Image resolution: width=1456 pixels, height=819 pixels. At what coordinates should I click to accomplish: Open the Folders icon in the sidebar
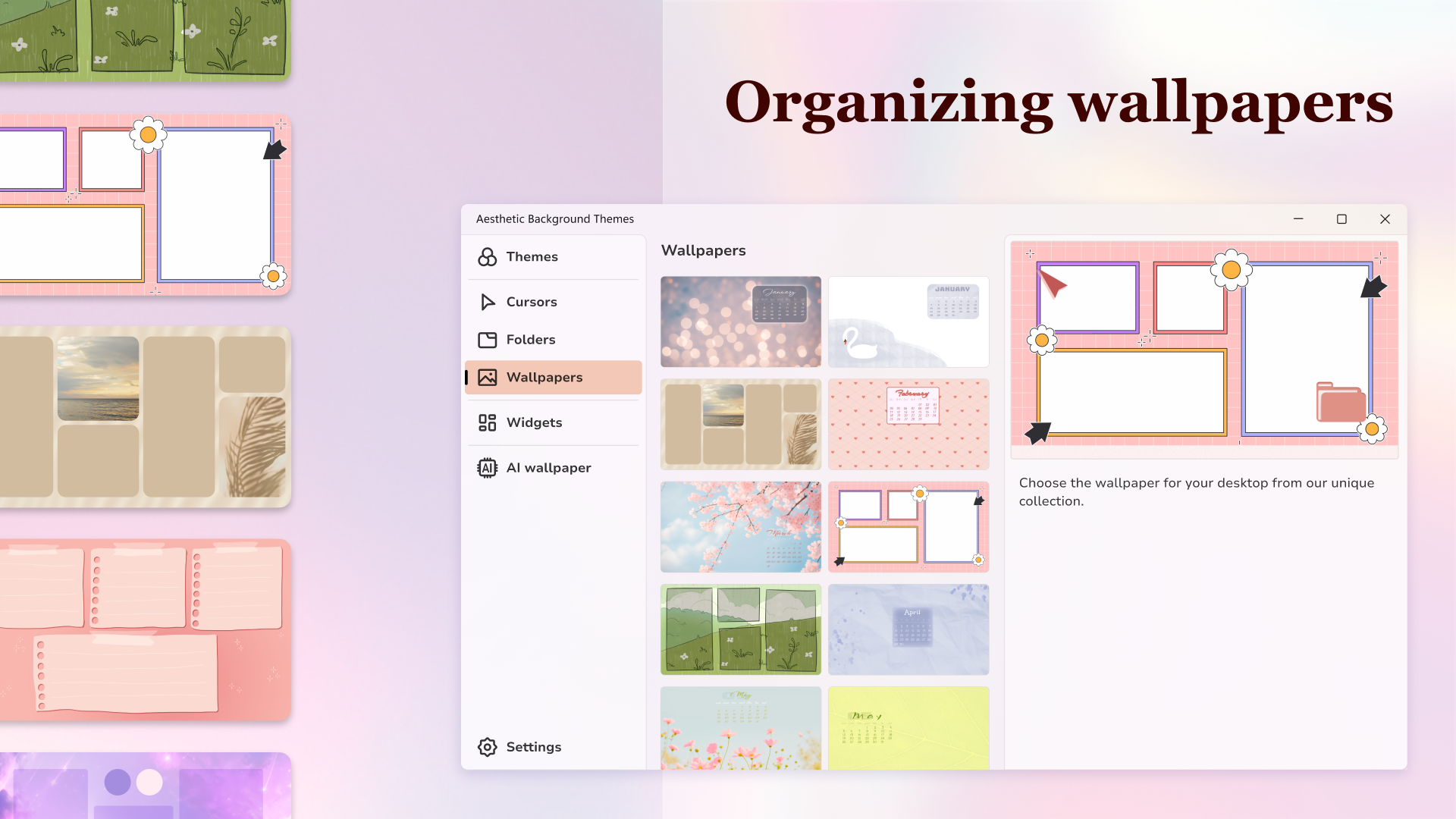tap(487, 339)
